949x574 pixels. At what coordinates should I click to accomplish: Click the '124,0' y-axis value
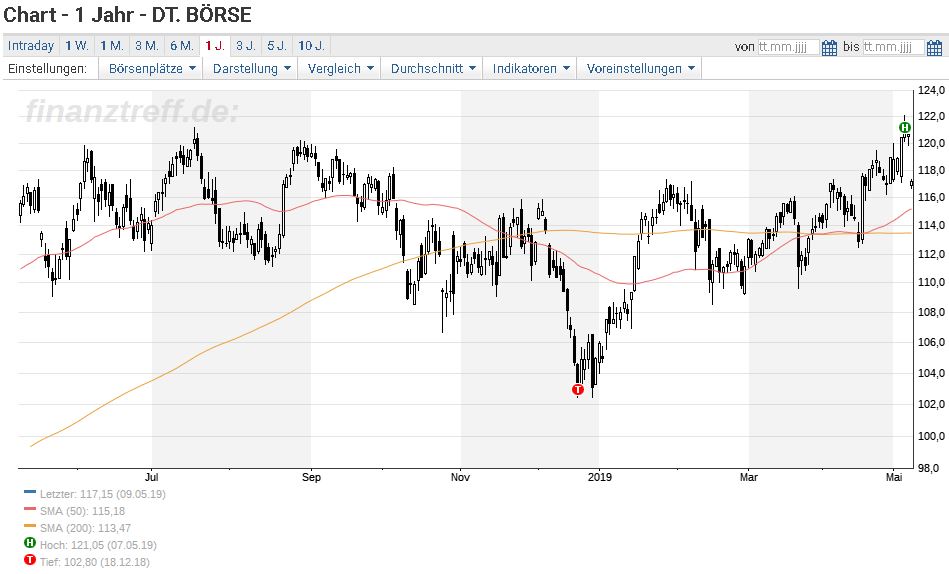(931, 90)
